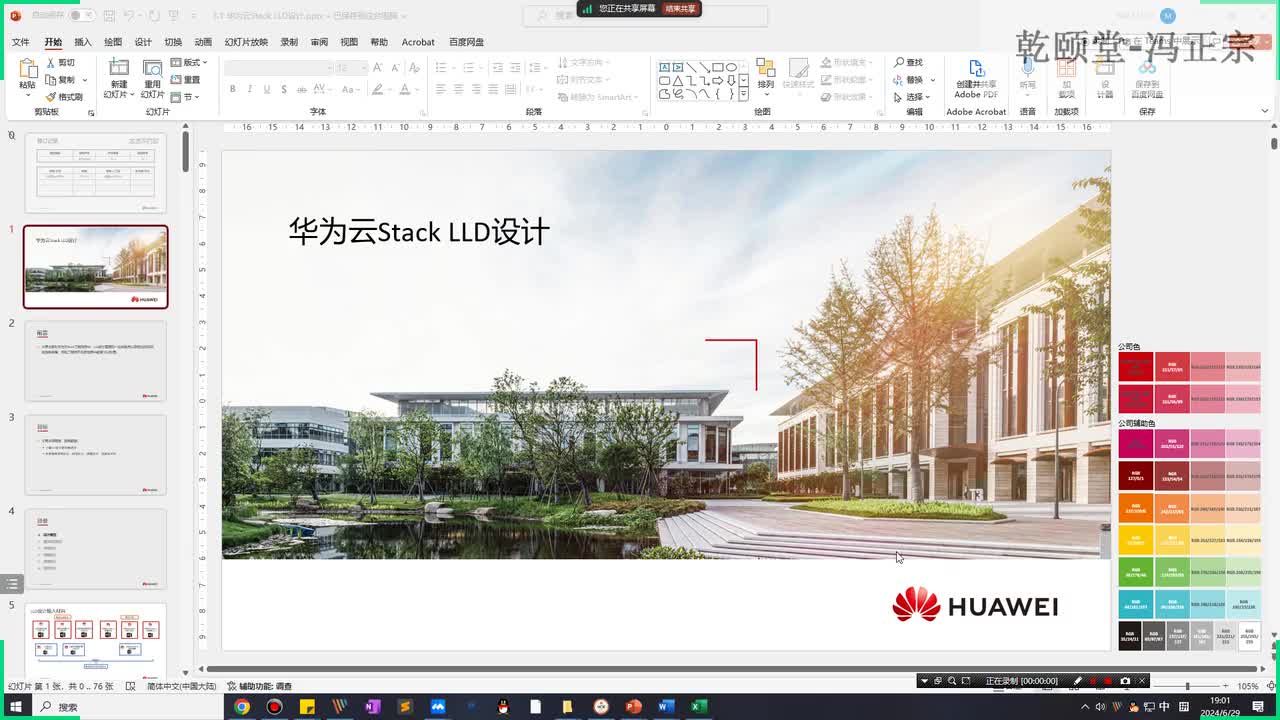
Task: Toggle the Chinese IME indicator in tray
Action: coord(1165,707)
